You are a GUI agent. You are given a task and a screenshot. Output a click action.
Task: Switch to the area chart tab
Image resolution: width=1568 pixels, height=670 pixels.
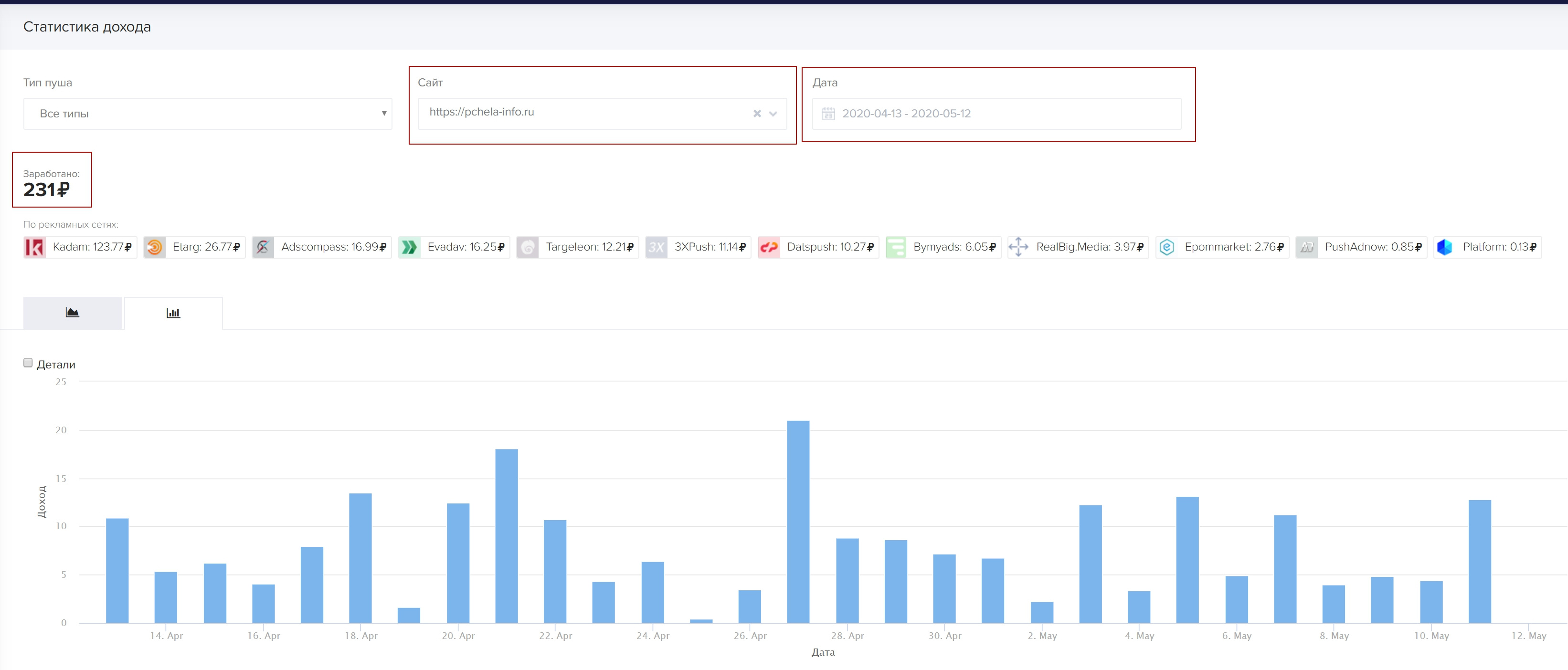pyautogui.click(x=73, y=313)
